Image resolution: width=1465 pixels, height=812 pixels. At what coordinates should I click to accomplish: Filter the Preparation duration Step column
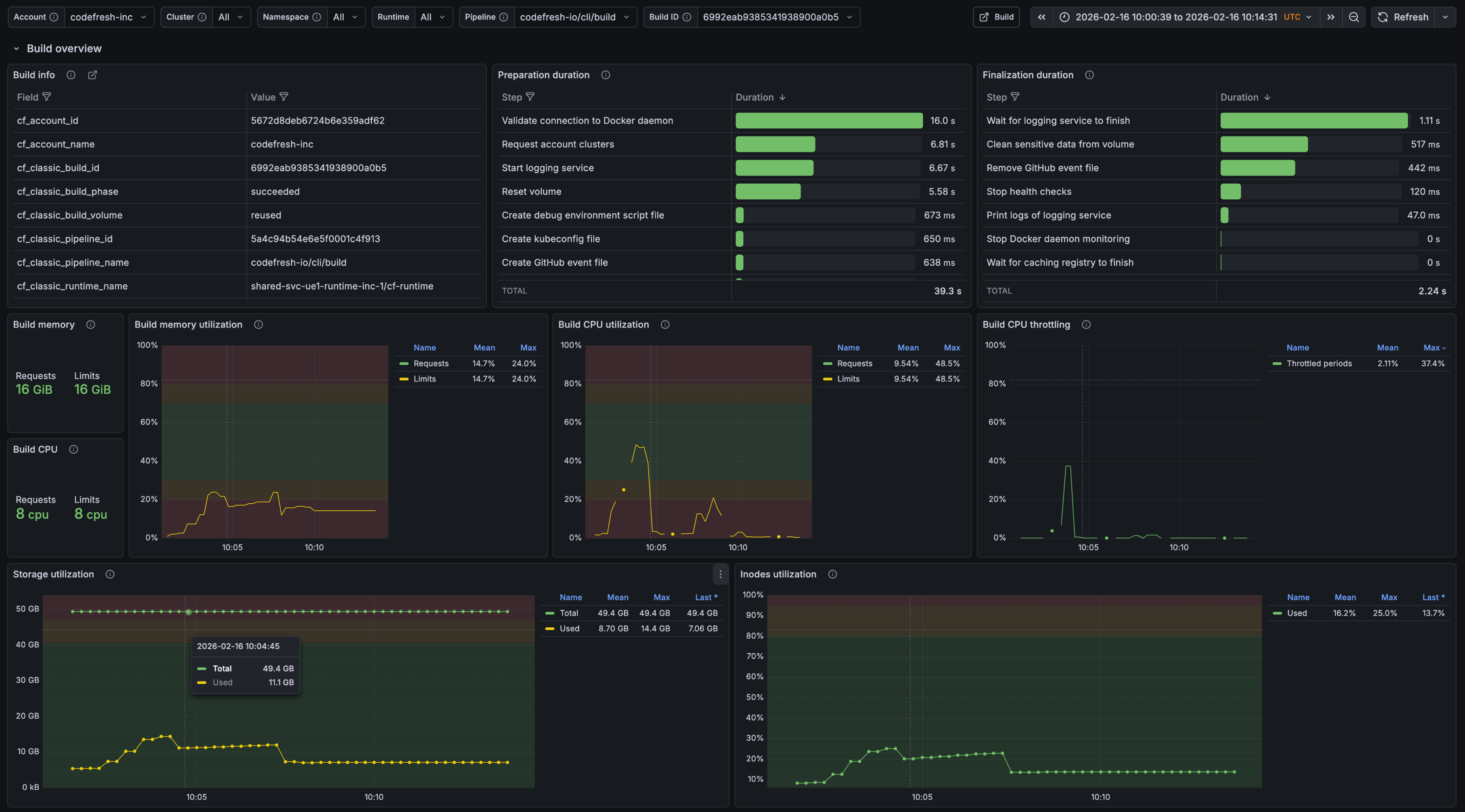pos(530,97)
